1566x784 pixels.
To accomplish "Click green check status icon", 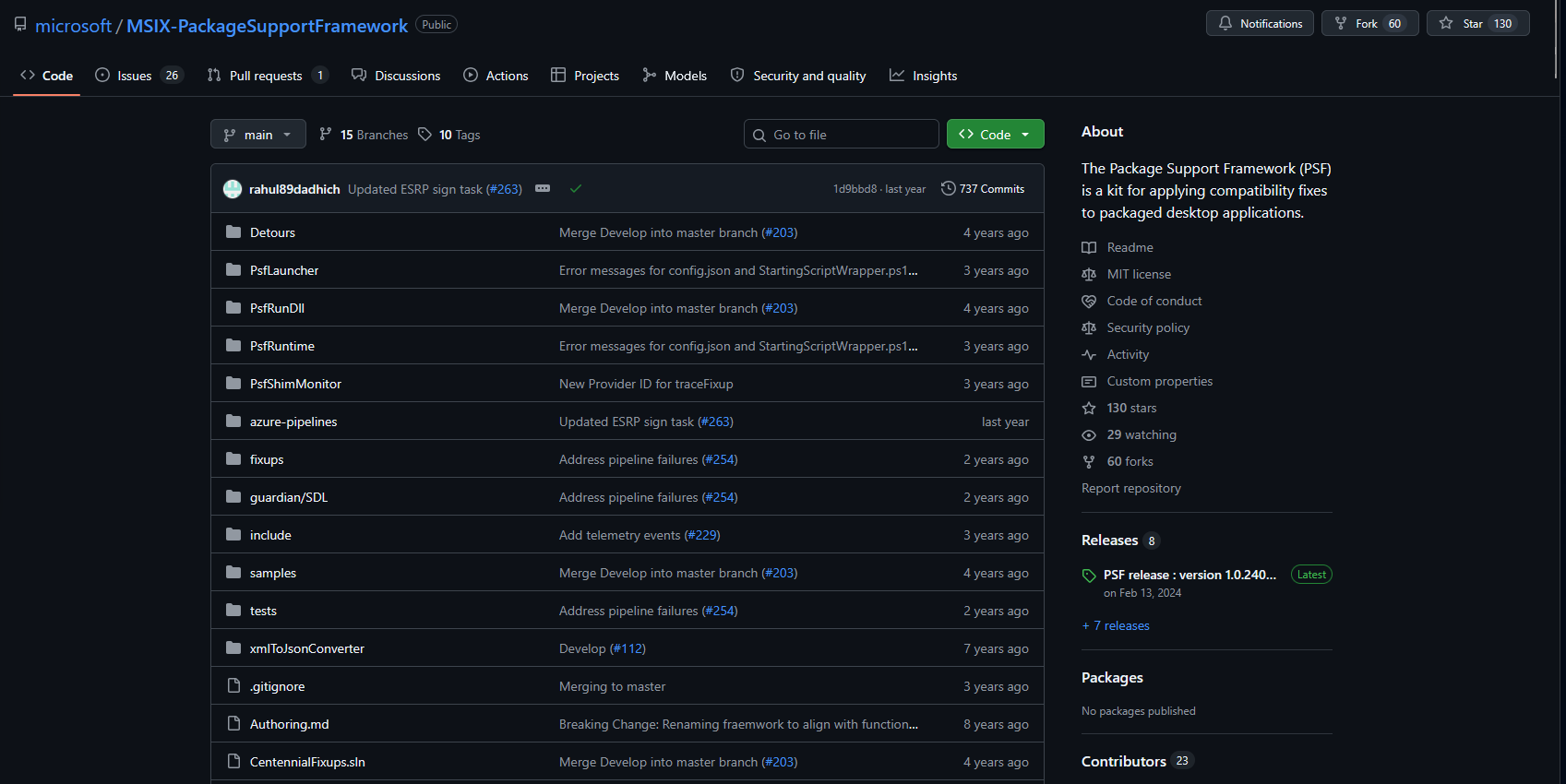I will pos(576,189).
